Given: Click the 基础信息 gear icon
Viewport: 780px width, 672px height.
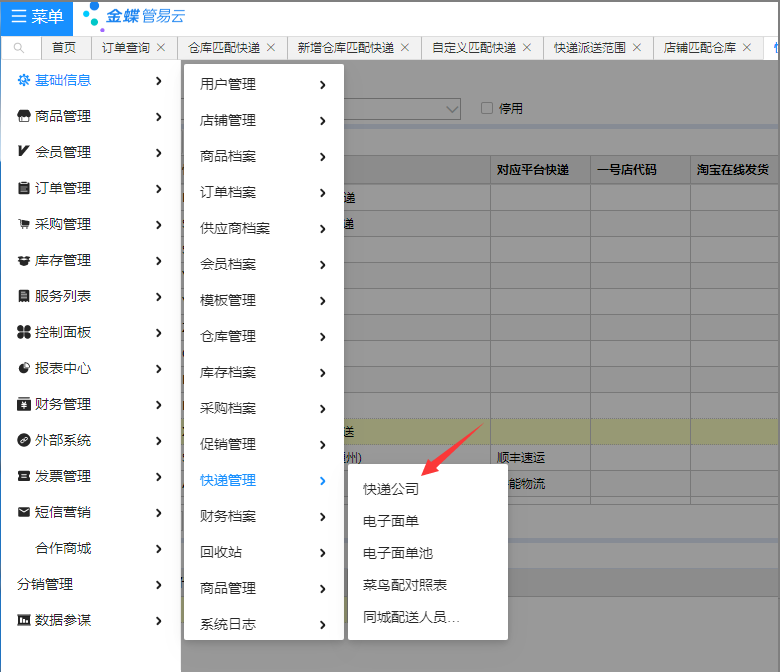Looking at the screenshot, I should pos(24,80).
